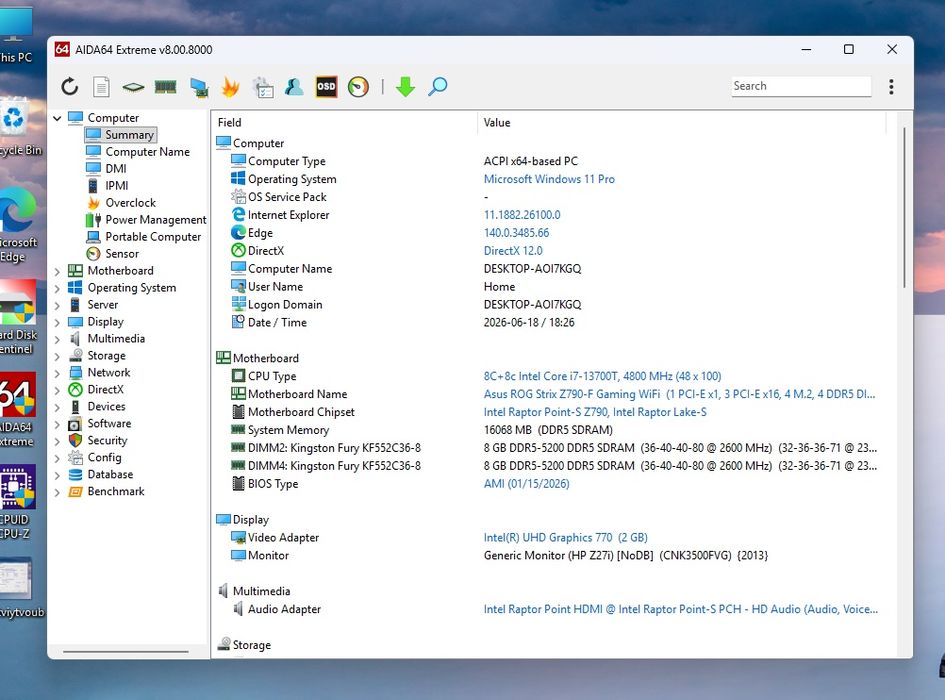This screenshot has height=700, width=945.
Task: Open the Microsoft Windows 11 Pro link
Action: pos(549,179)
